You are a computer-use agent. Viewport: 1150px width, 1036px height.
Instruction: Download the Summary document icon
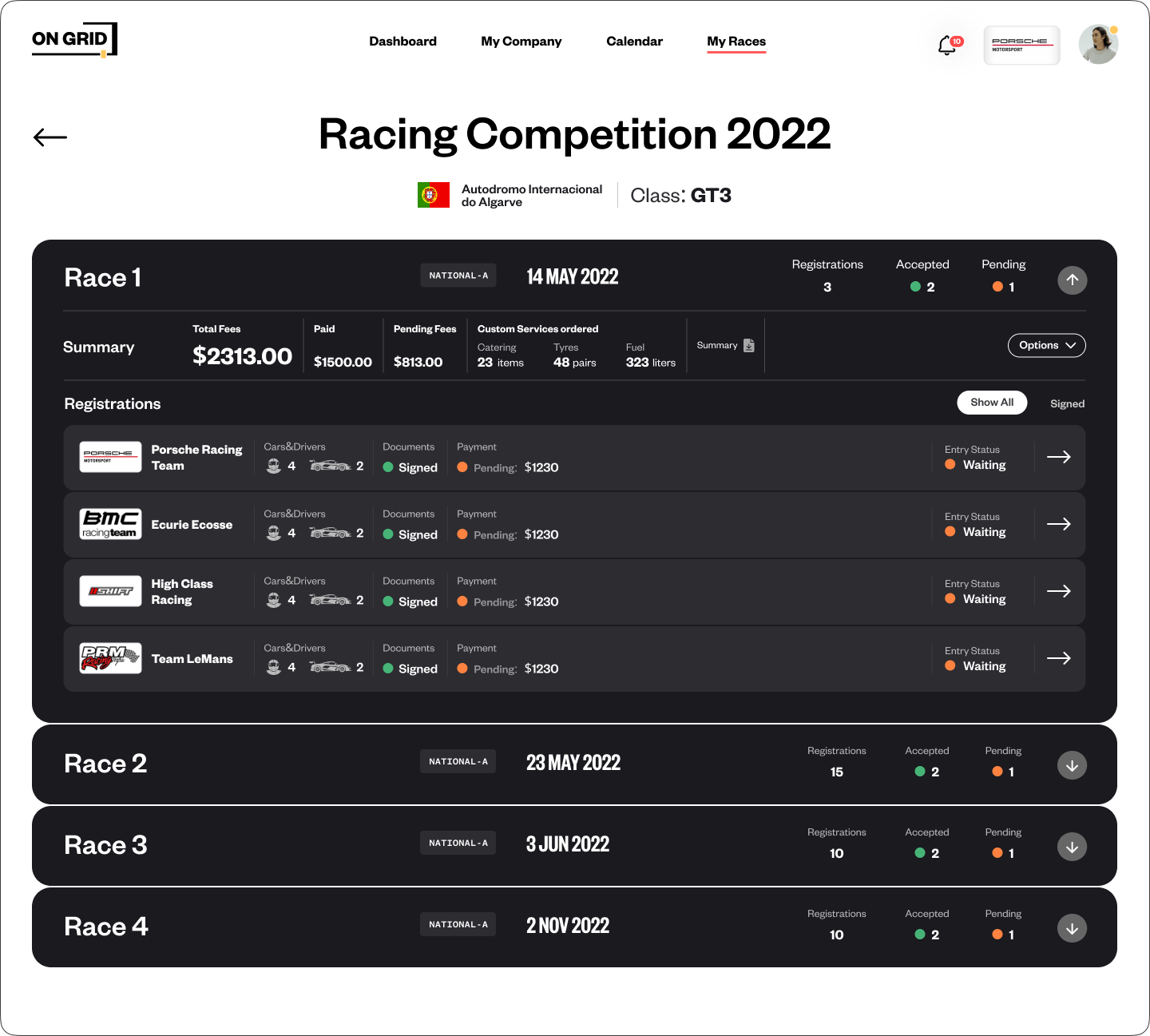[748, 345]
